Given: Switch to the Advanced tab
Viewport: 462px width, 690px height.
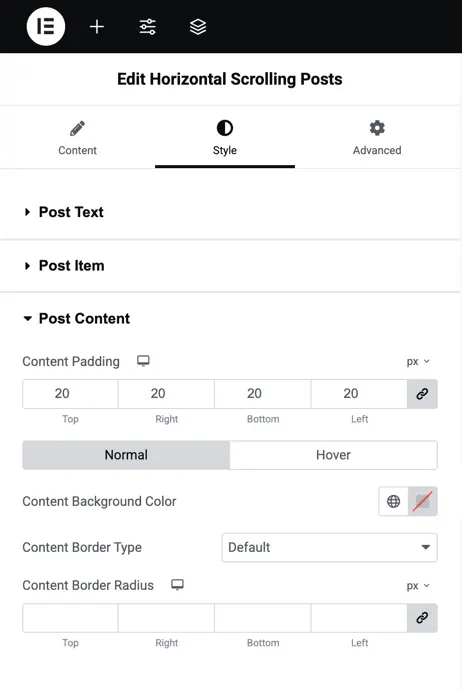Looking at the screenshot, I should click(377, 138).
